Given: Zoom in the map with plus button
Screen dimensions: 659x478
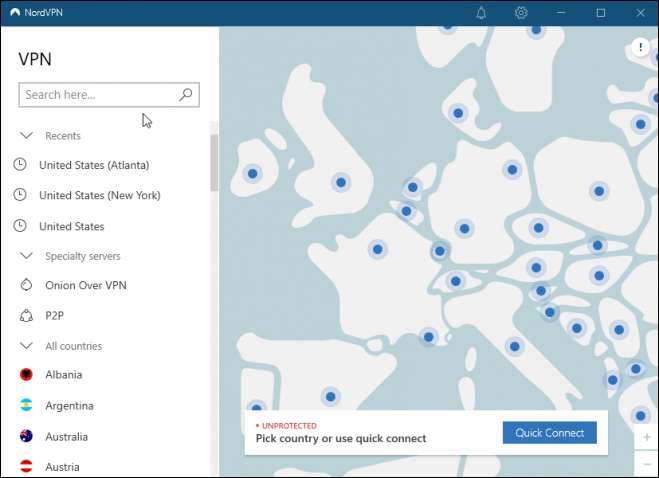Looking at the screenshot, I should click(647, 438).
